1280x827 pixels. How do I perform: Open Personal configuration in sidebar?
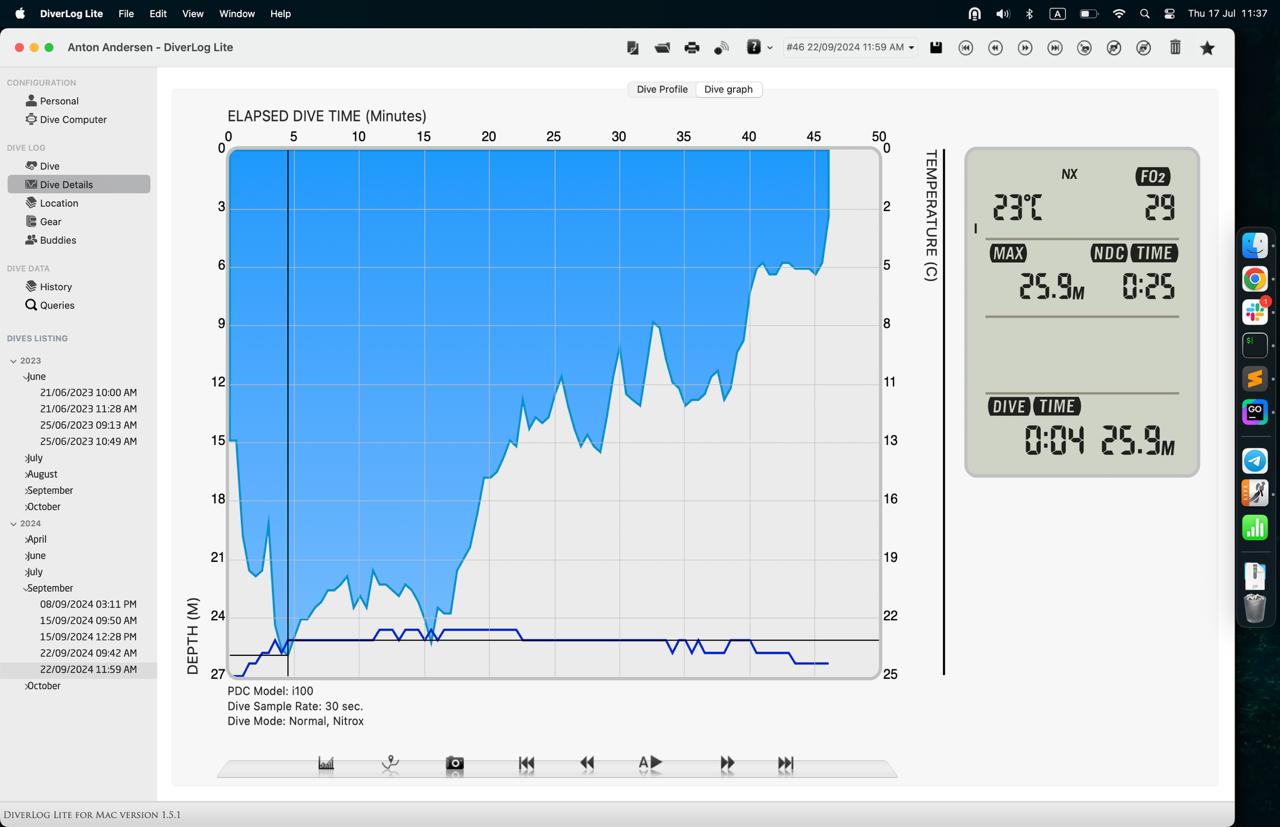(x=59, y=101)
